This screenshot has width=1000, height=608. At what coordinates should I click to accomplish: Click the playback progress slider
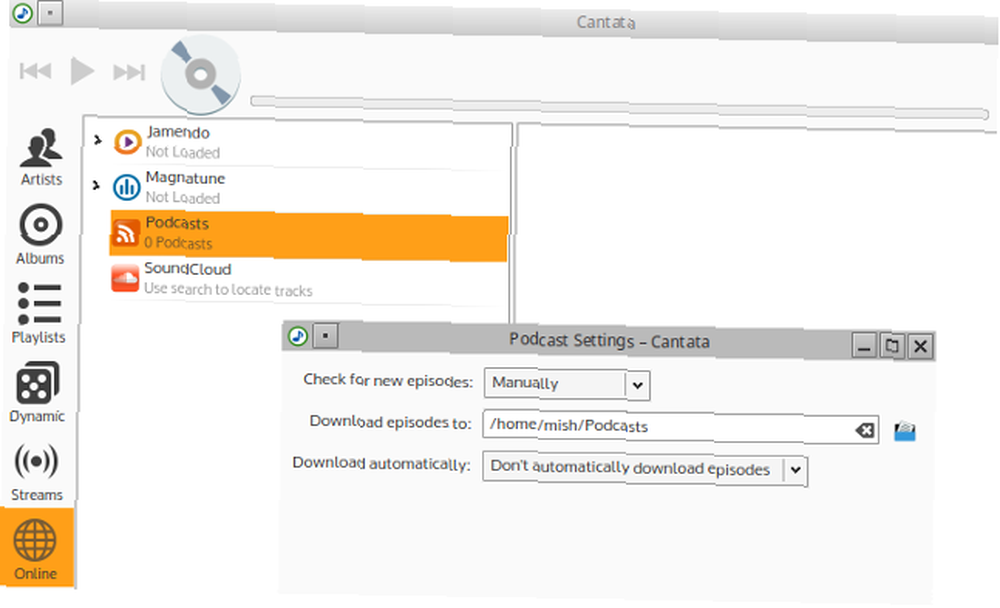point(619,108)
